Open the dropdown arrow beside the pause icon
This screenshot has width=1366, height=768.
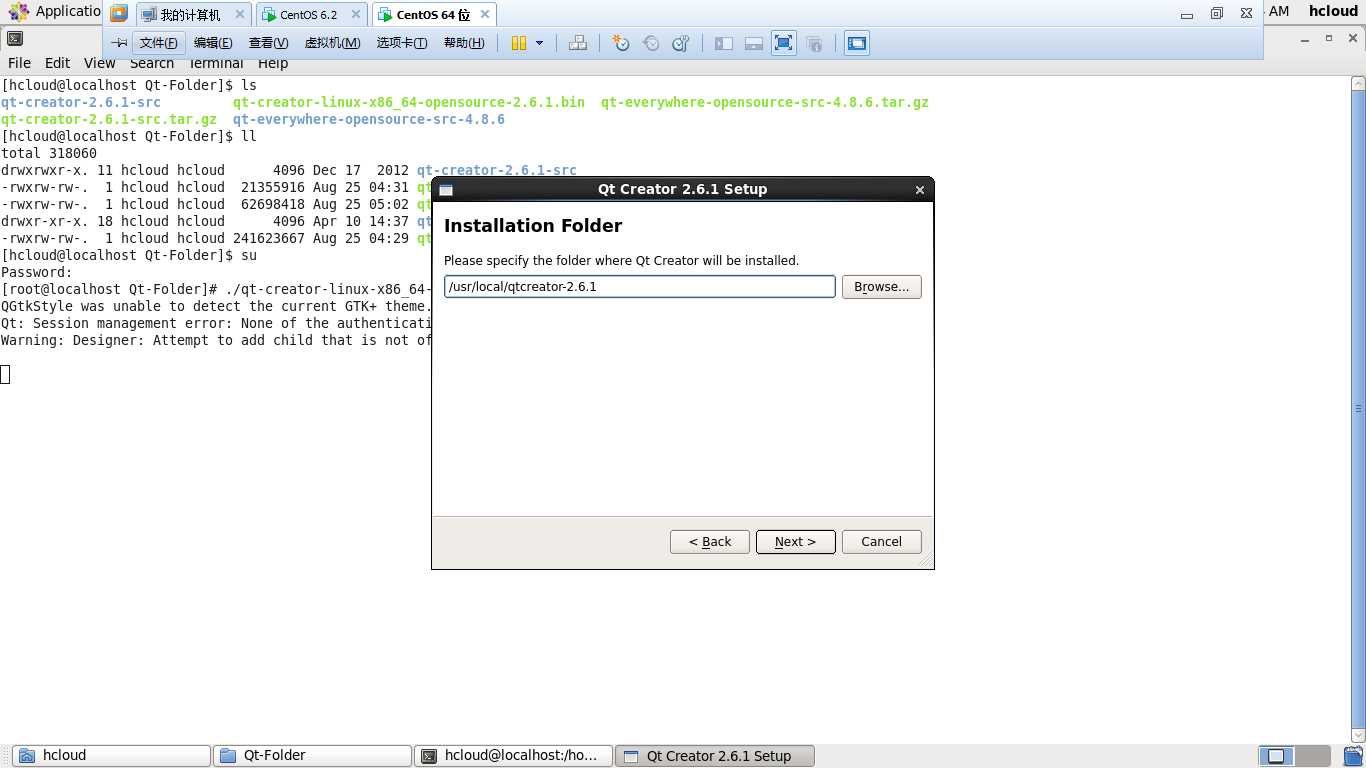point(540,43)
